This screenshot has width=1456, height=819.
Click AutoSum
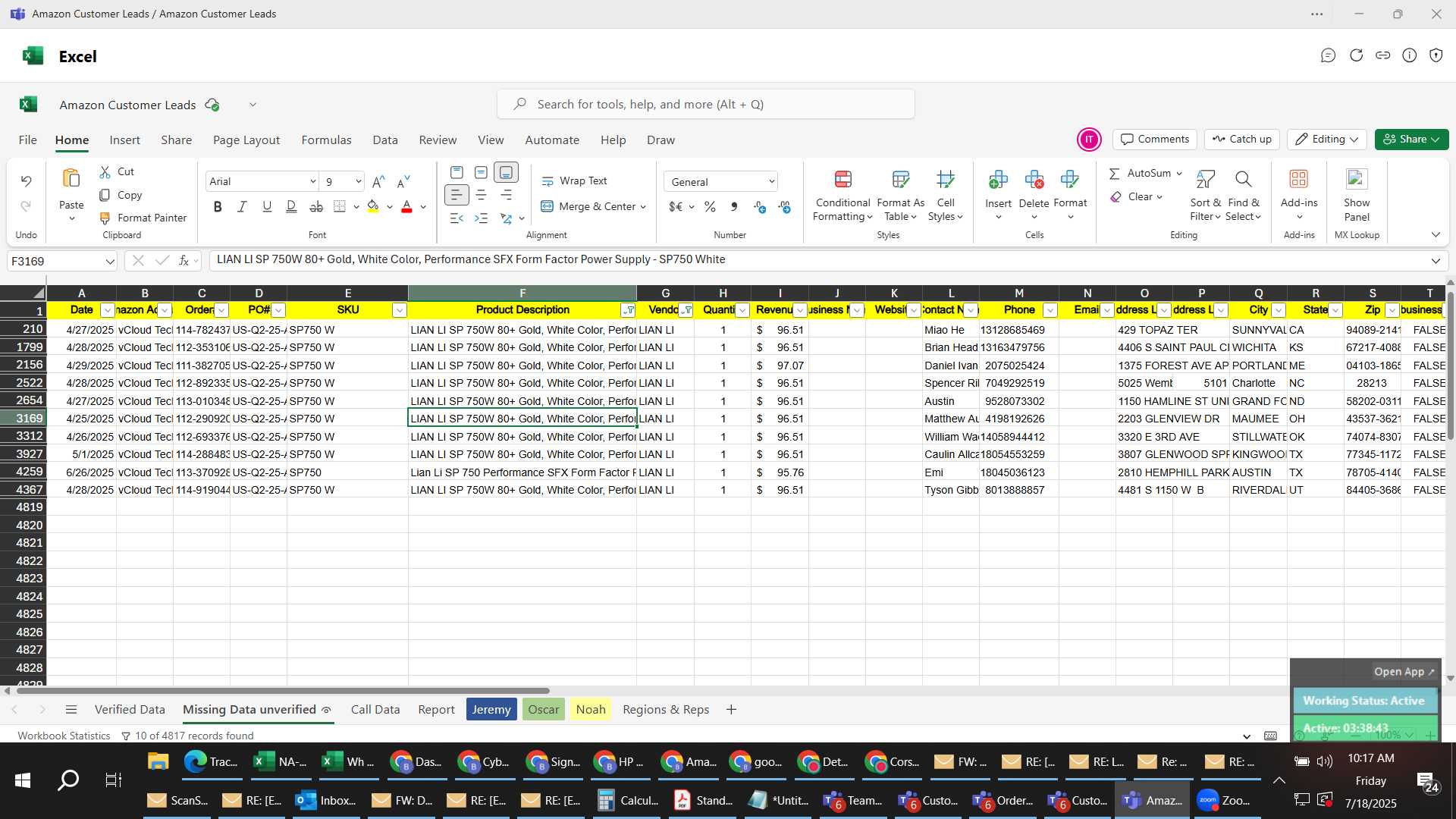(x=1140, y=174)
